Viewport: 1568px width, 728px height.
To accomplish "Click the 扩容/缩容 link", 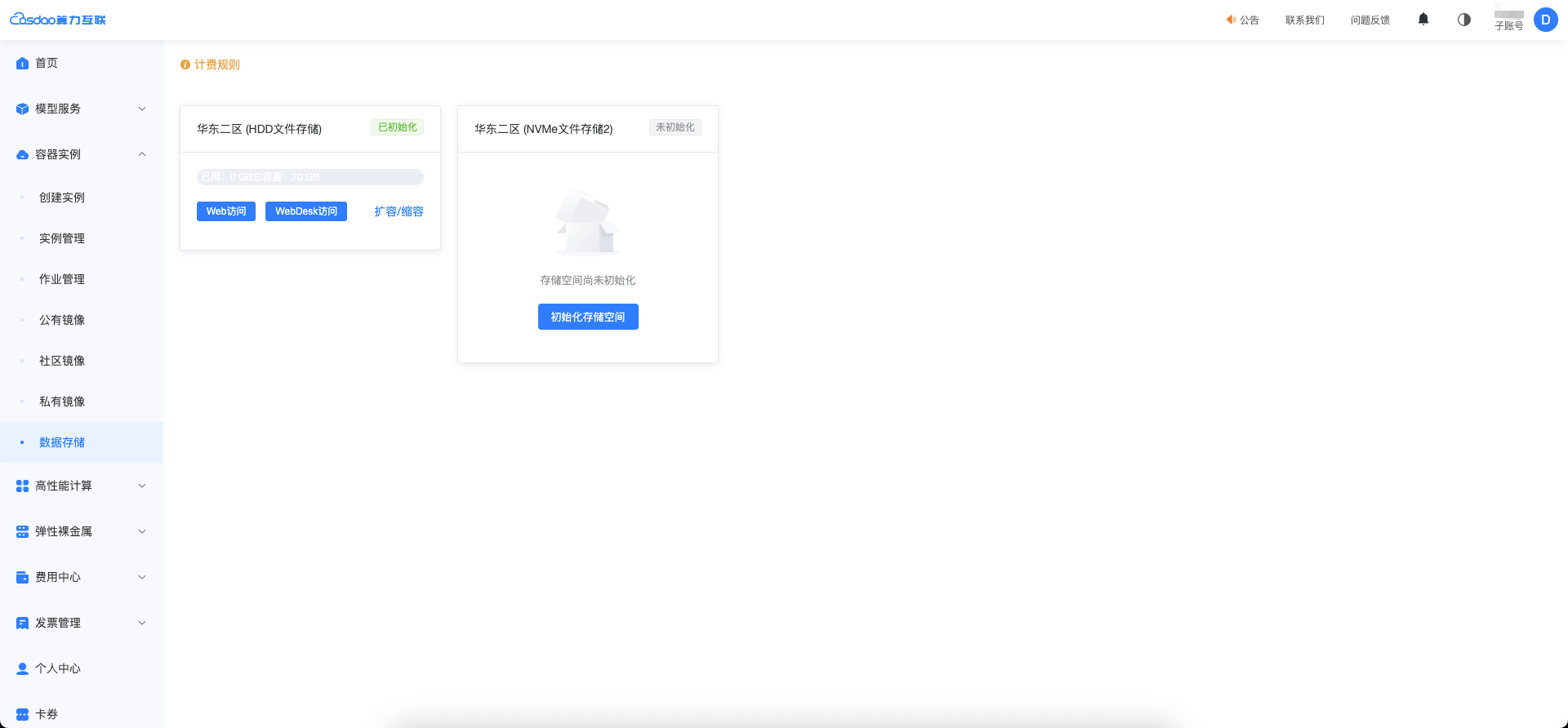I will click(399, 211).
